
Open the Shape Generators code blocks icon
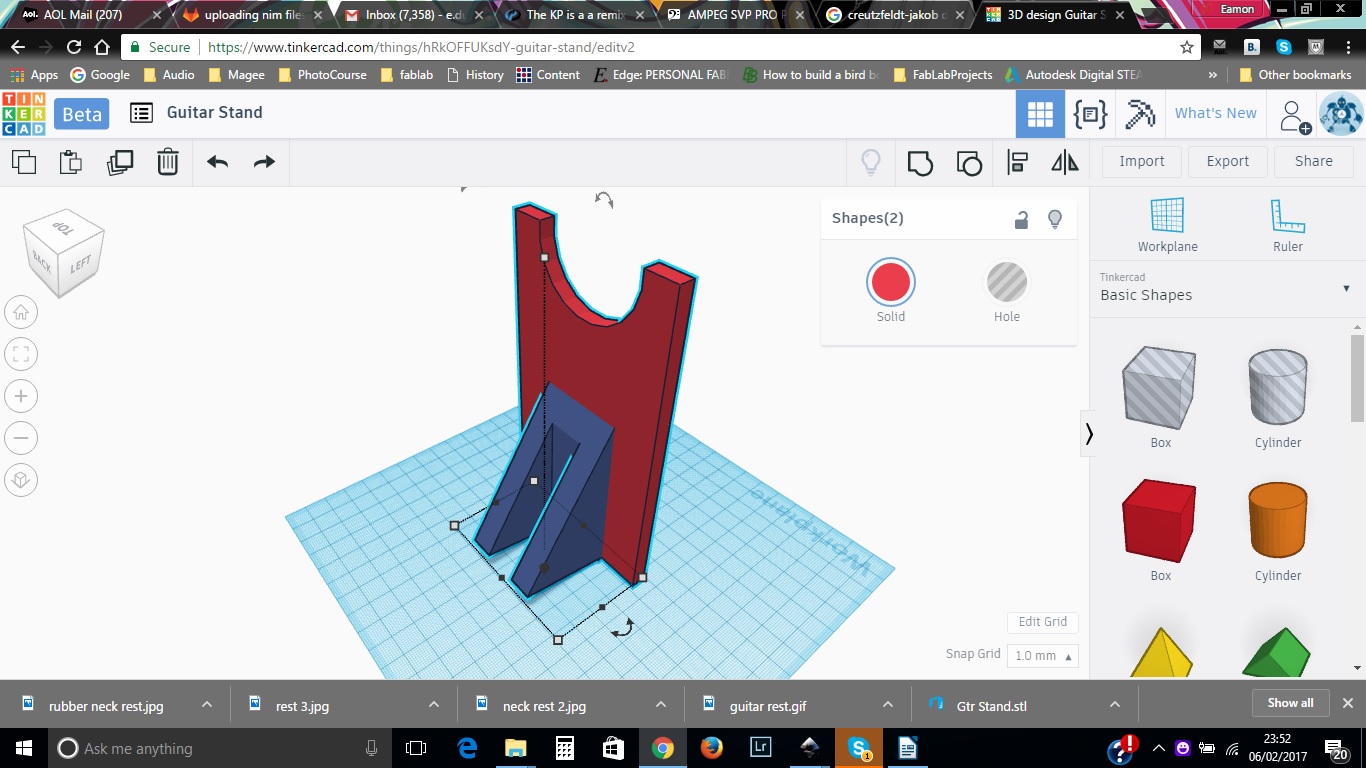coord(1090,114)
